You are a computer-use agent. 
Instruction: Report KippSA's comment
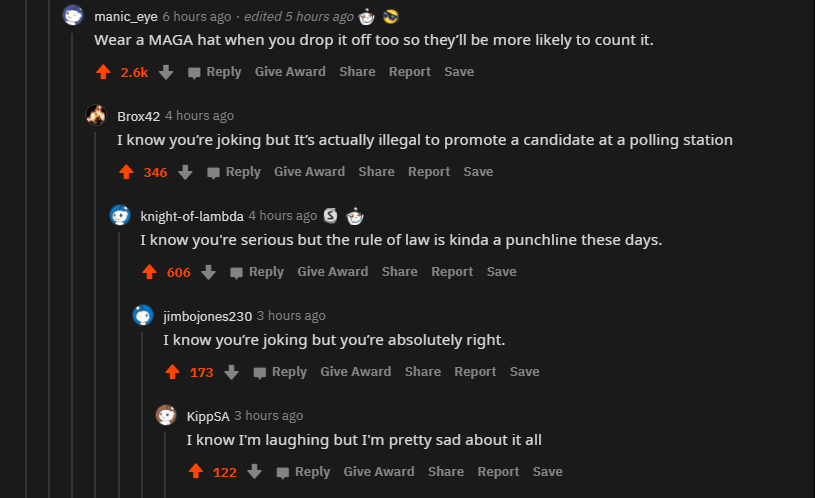tap(498, 472)
